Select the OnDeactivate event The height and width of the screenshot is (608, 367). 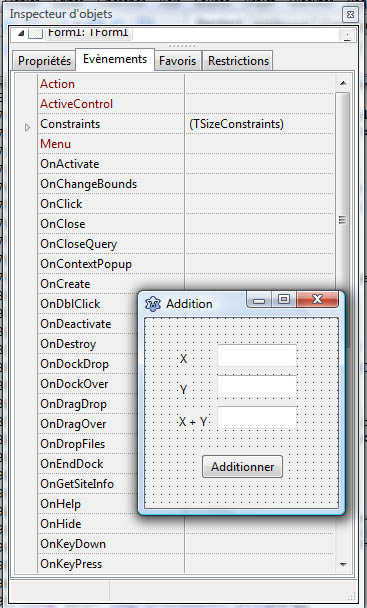[76, 324]
